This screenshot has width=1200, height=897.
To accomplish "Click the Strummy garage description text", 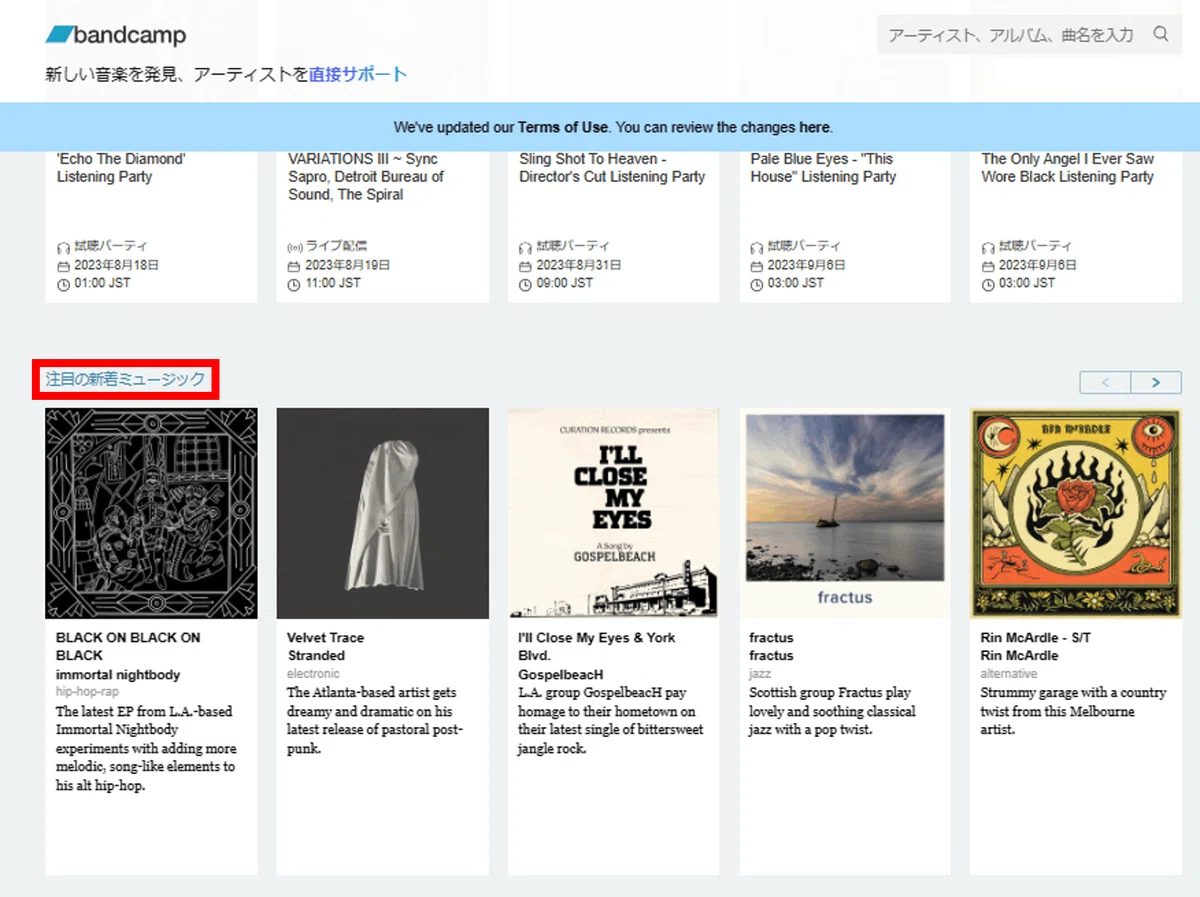I will 1073,711.
